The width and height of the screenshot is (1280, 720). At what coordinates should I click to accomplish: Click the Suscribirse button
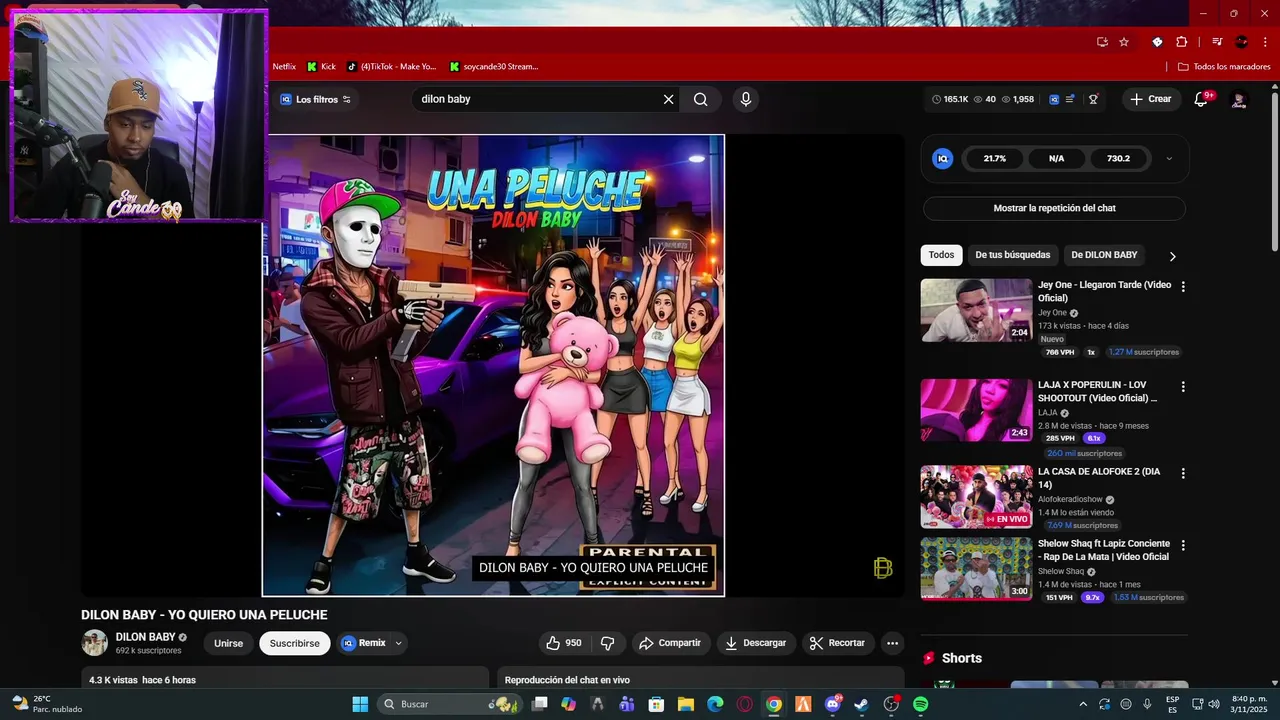(294, 643)
